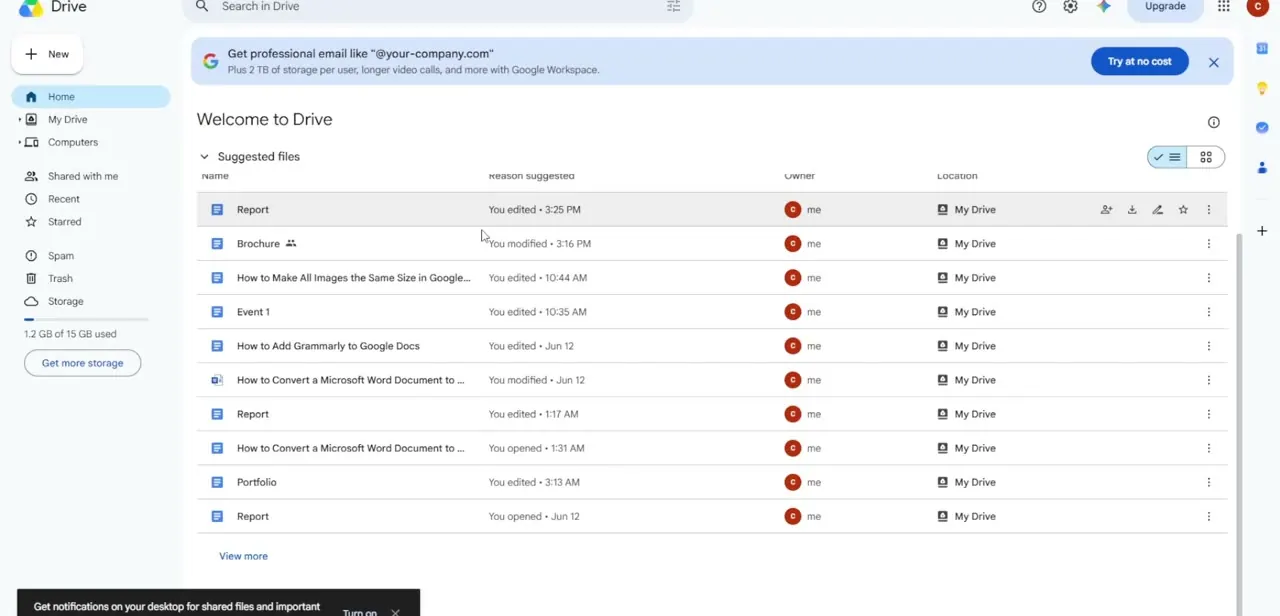Open Google Keep side panel icon
This screenshot has width=1280, height=616.
coord(1262,89)
